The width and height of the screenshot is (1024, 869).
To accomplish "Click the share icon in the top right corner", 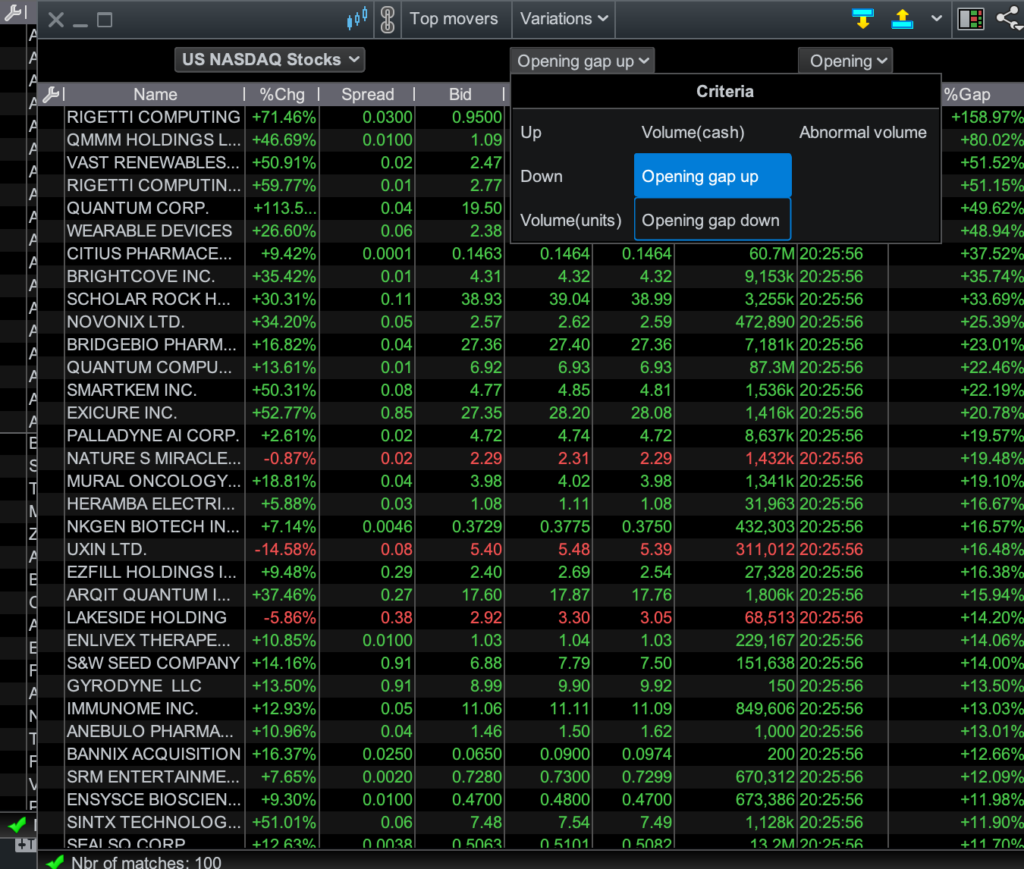I will [x=1010, y=18].
